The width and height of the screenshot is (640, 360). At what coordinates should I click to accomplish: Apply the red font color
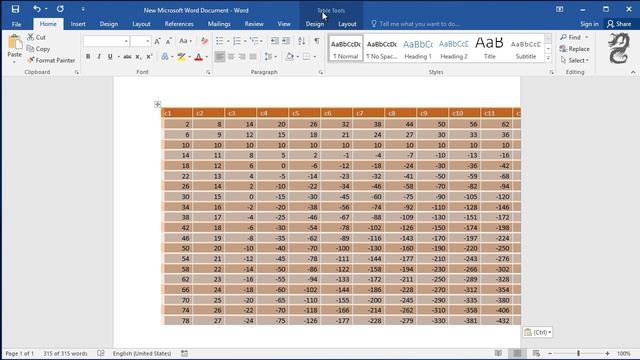pyautogui.click(x=198, y=57)
